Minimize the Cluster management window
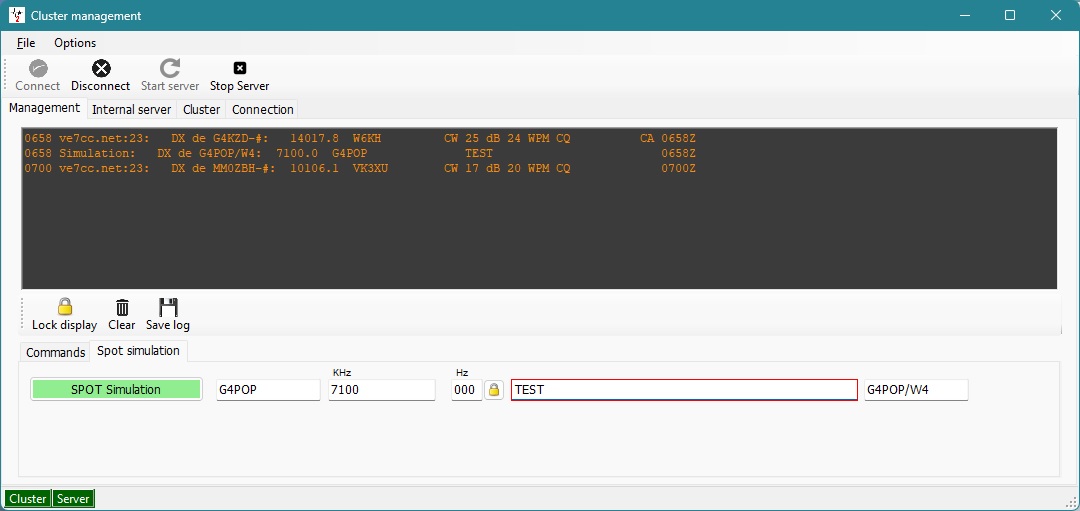 click(x=964, y=15)
